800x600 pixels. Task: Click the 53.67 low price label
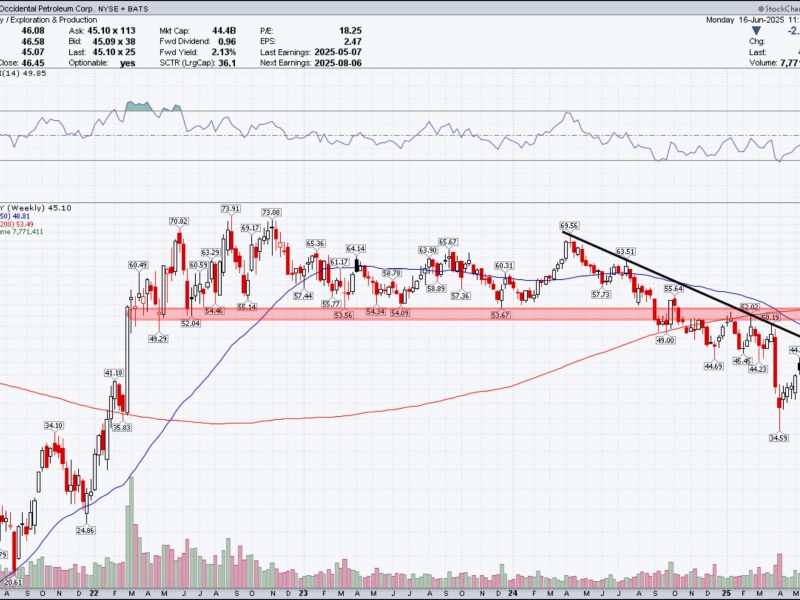[501, 315]
